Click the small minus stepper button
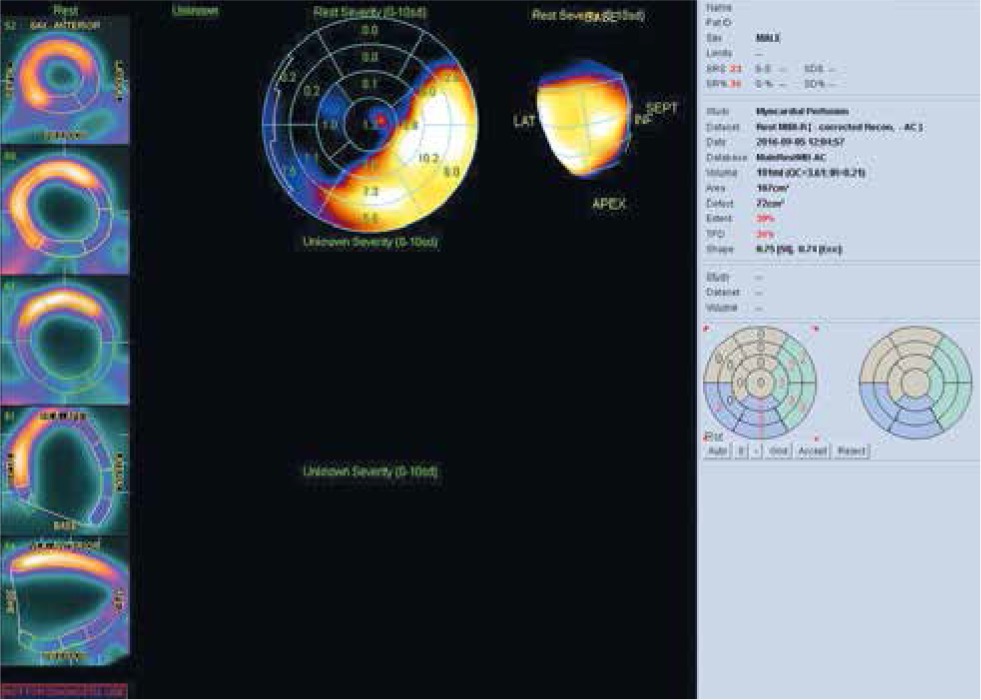981x700 pixels. coord(756,451)
